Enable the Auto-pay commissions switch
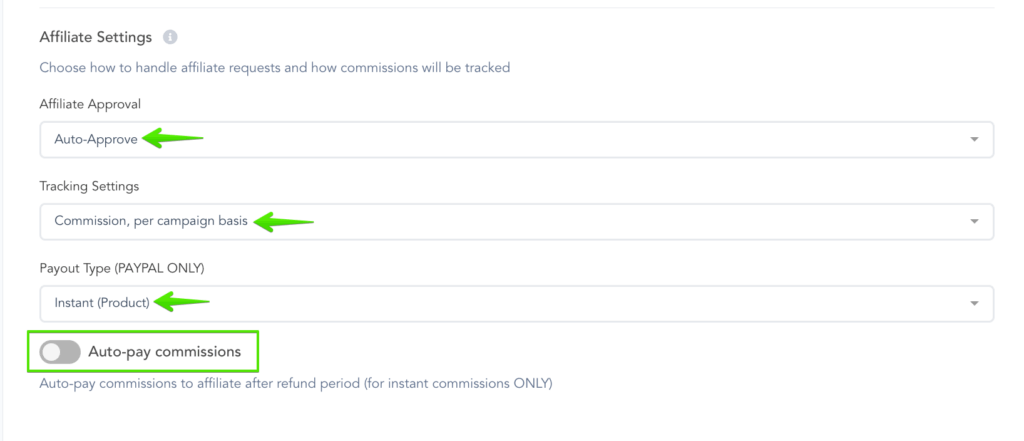This screenshot has width=1024, height=441. (x=60, y=352)
